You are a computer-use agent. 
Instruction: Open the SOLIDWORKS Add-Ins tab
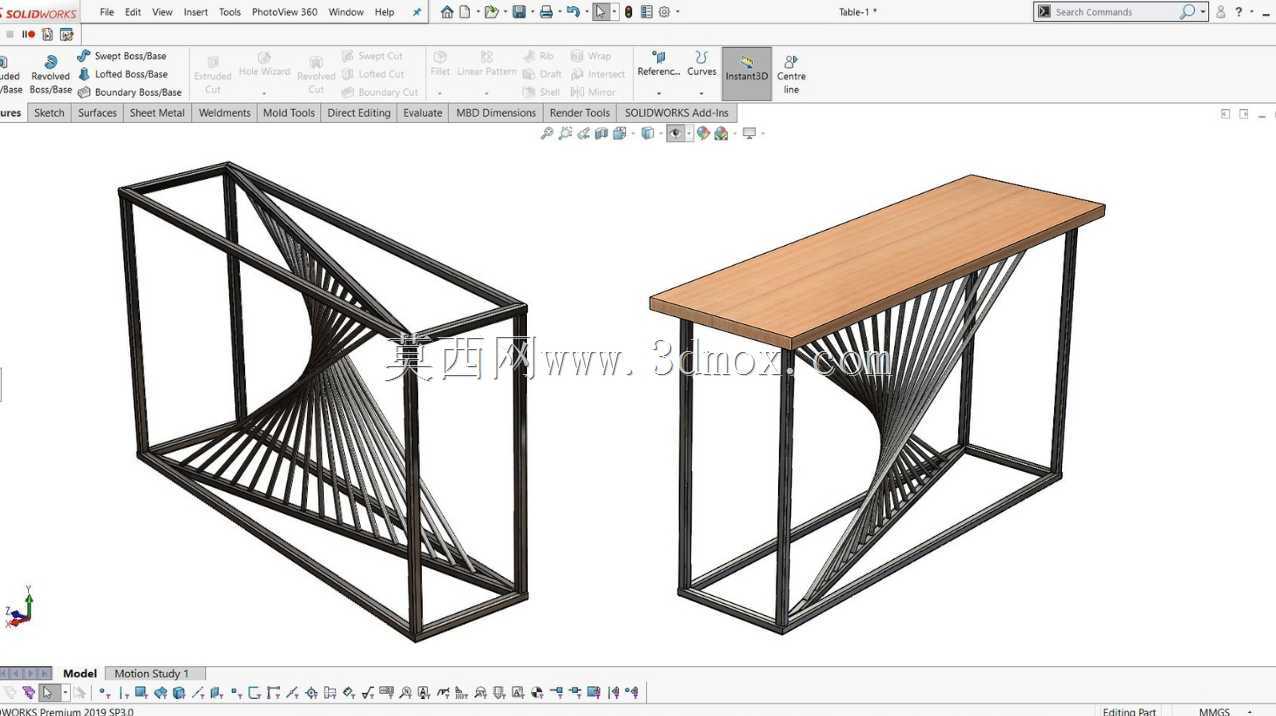point(676,113)
